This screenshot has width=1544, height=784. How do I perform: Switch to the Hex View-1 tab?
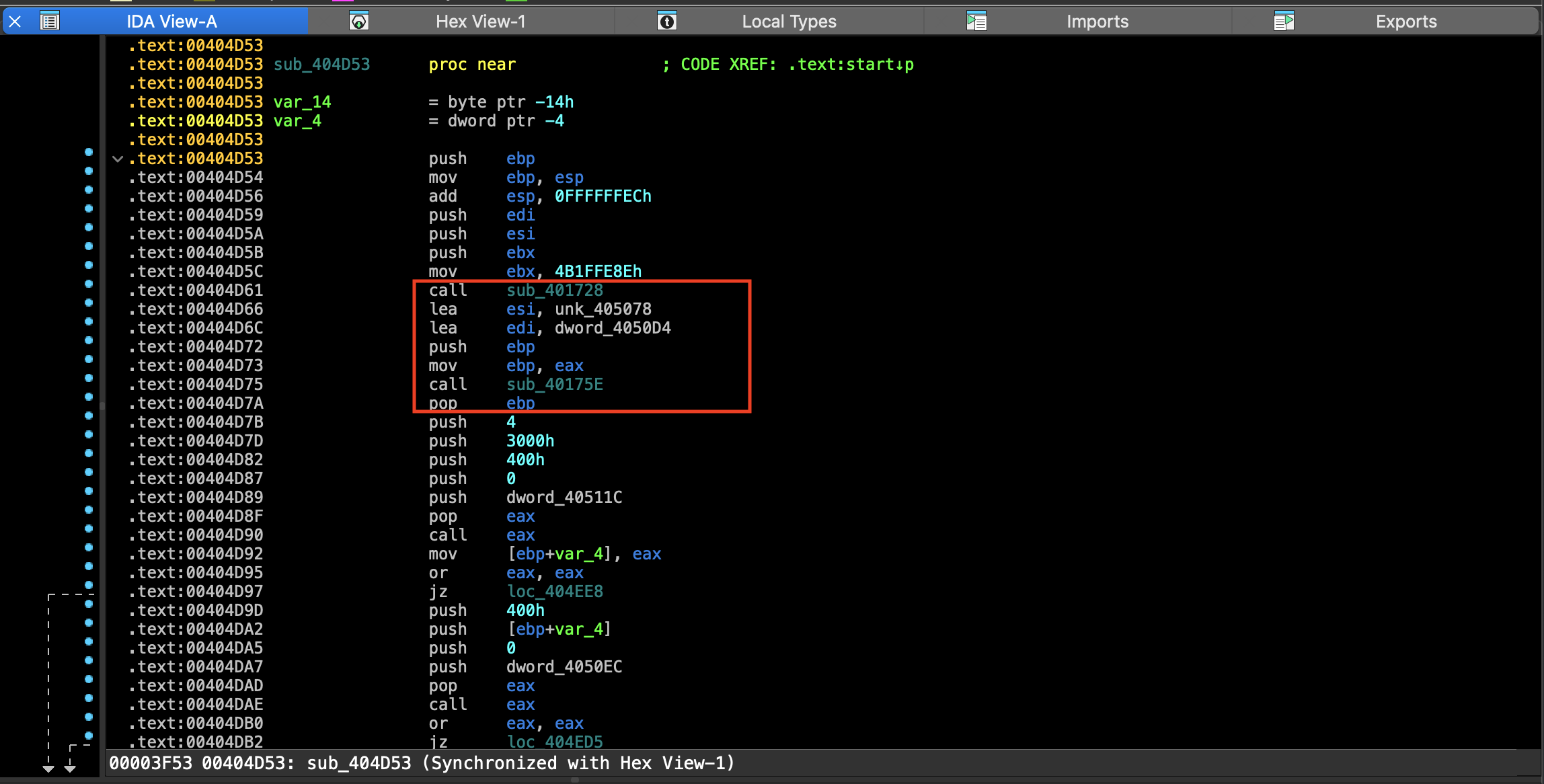click(480, 22)
